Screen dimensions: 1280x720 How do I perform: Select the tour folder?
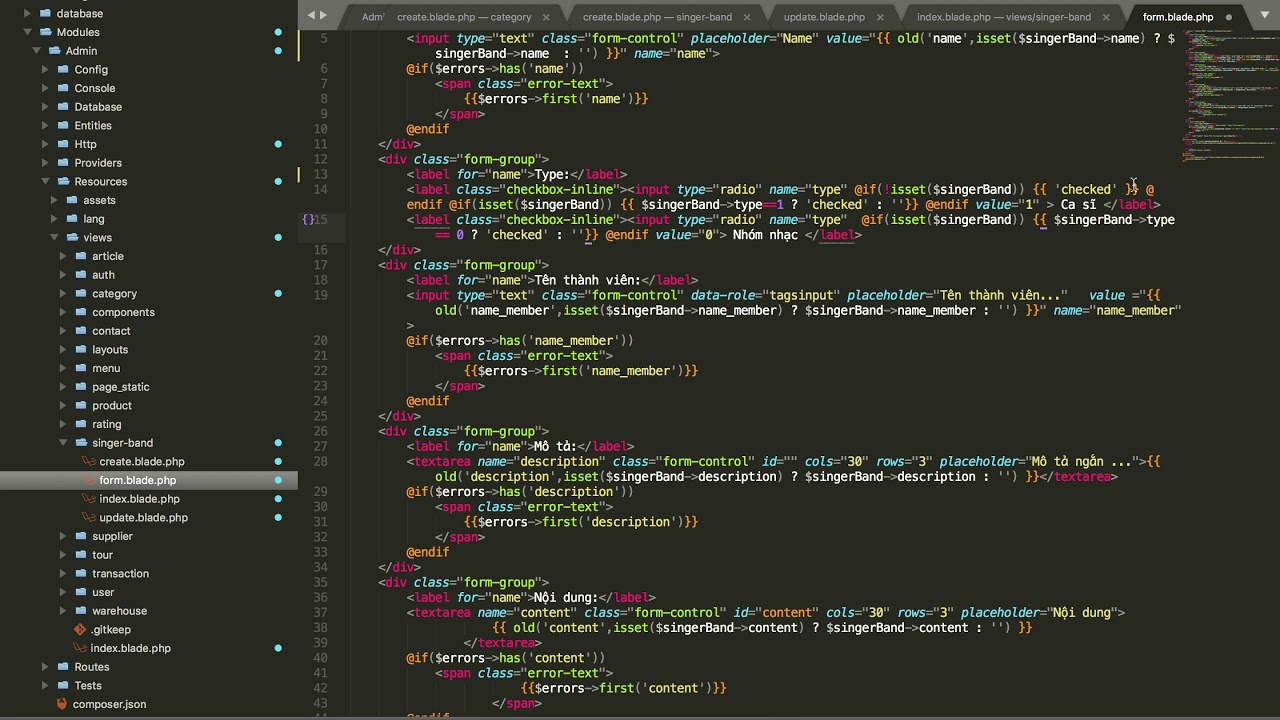(x=102, y=555)
